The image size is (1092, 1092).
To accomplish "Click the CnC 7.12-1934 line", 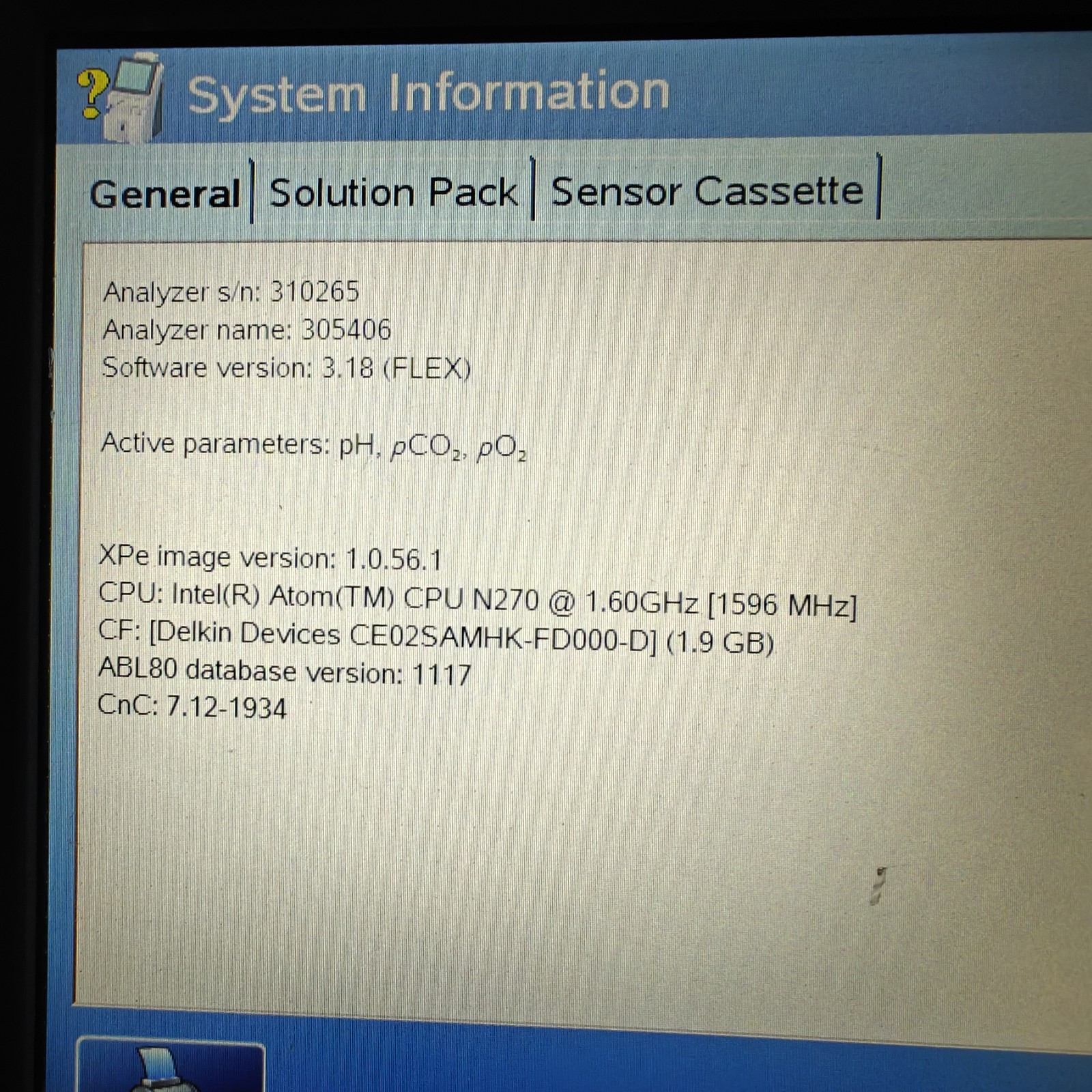I will coord(192,706).
